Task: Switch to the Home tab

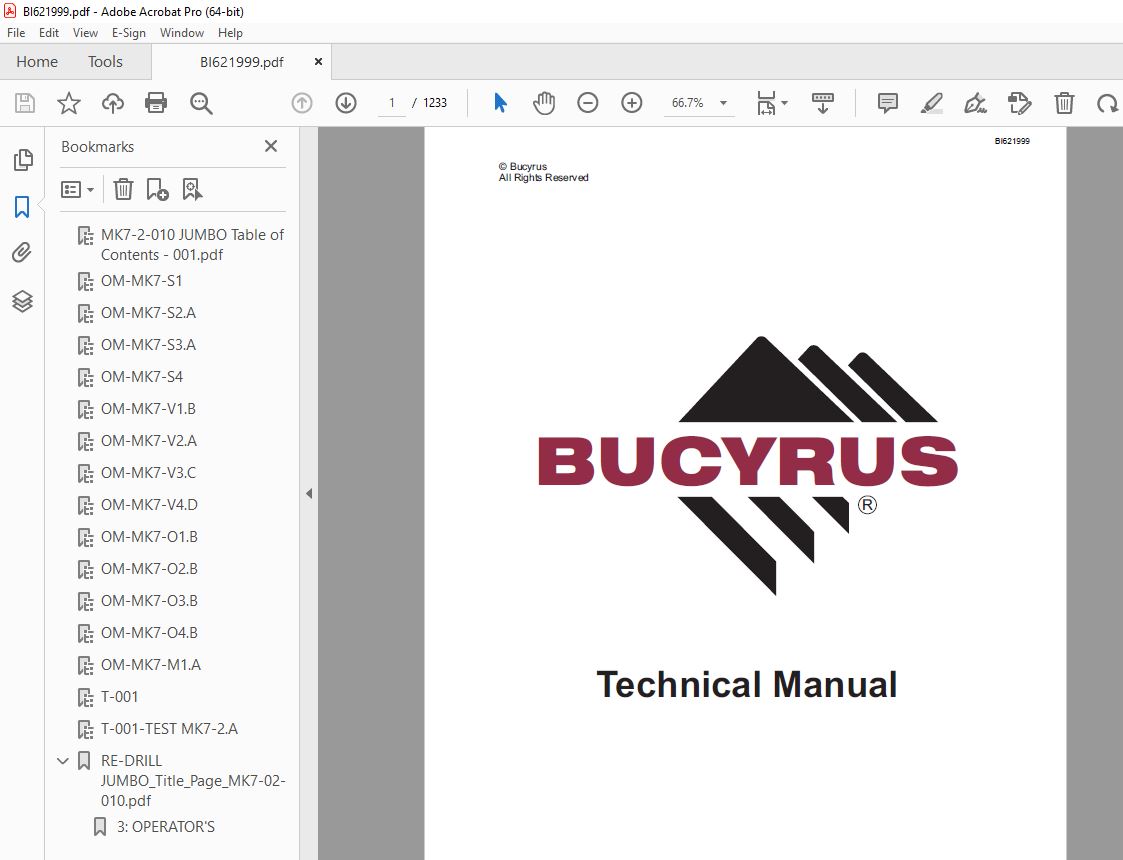Action: (x=37, y=62)
